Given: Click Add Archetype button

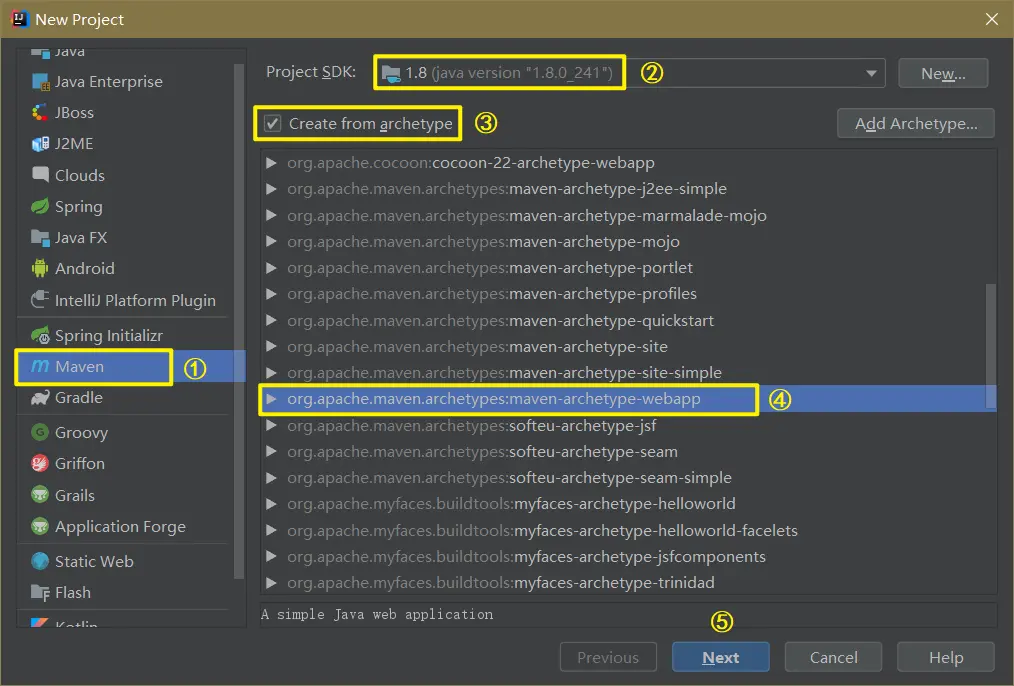Looking at the screenshot, I should pyautogui.click(x=916, y=123).
